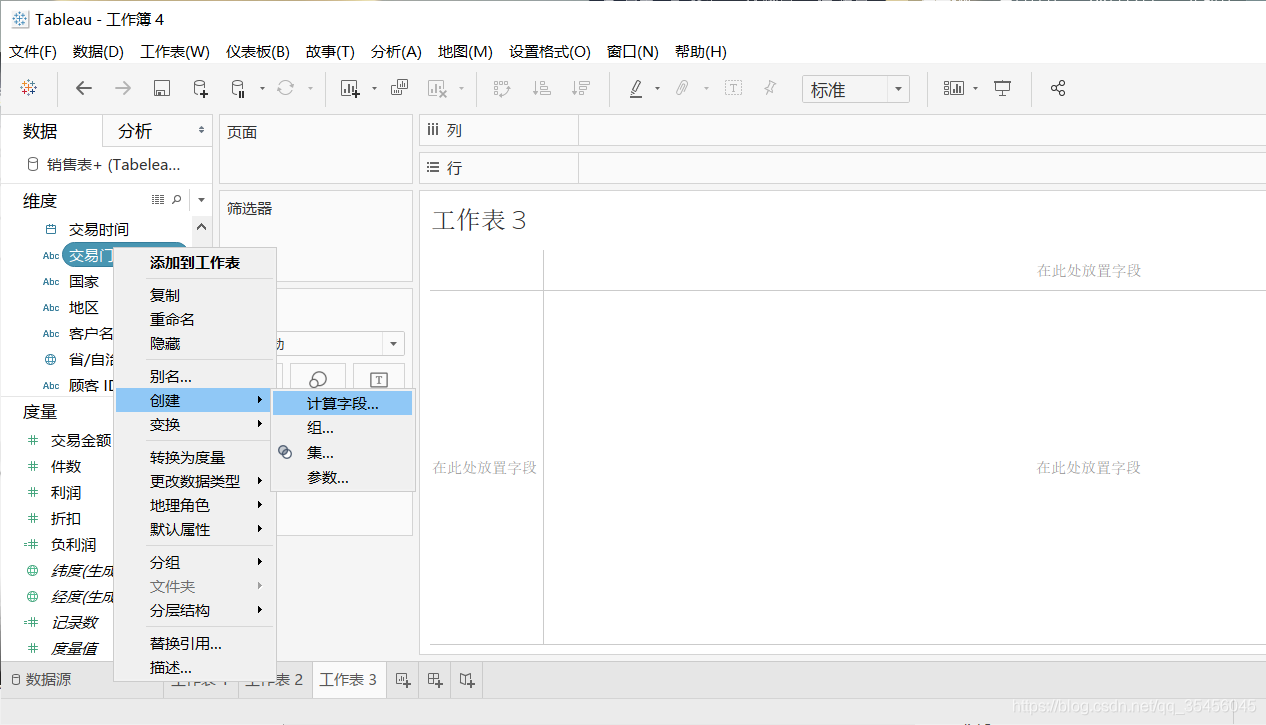Click the highlight pen icon
The image size is (1266, 725).
[x=636, y=88]
